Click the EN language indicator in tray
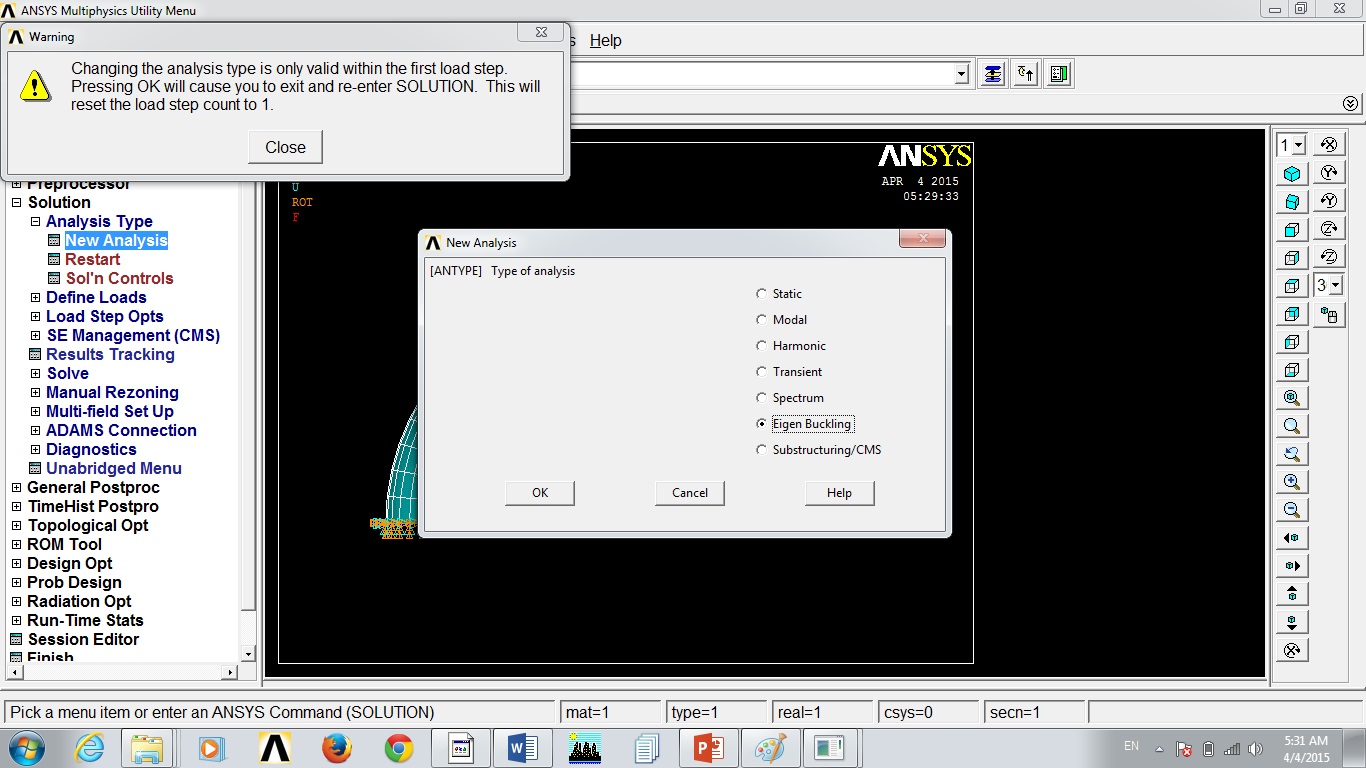The width and height of the screenshot is (1366, 768). pos(1132,746)
